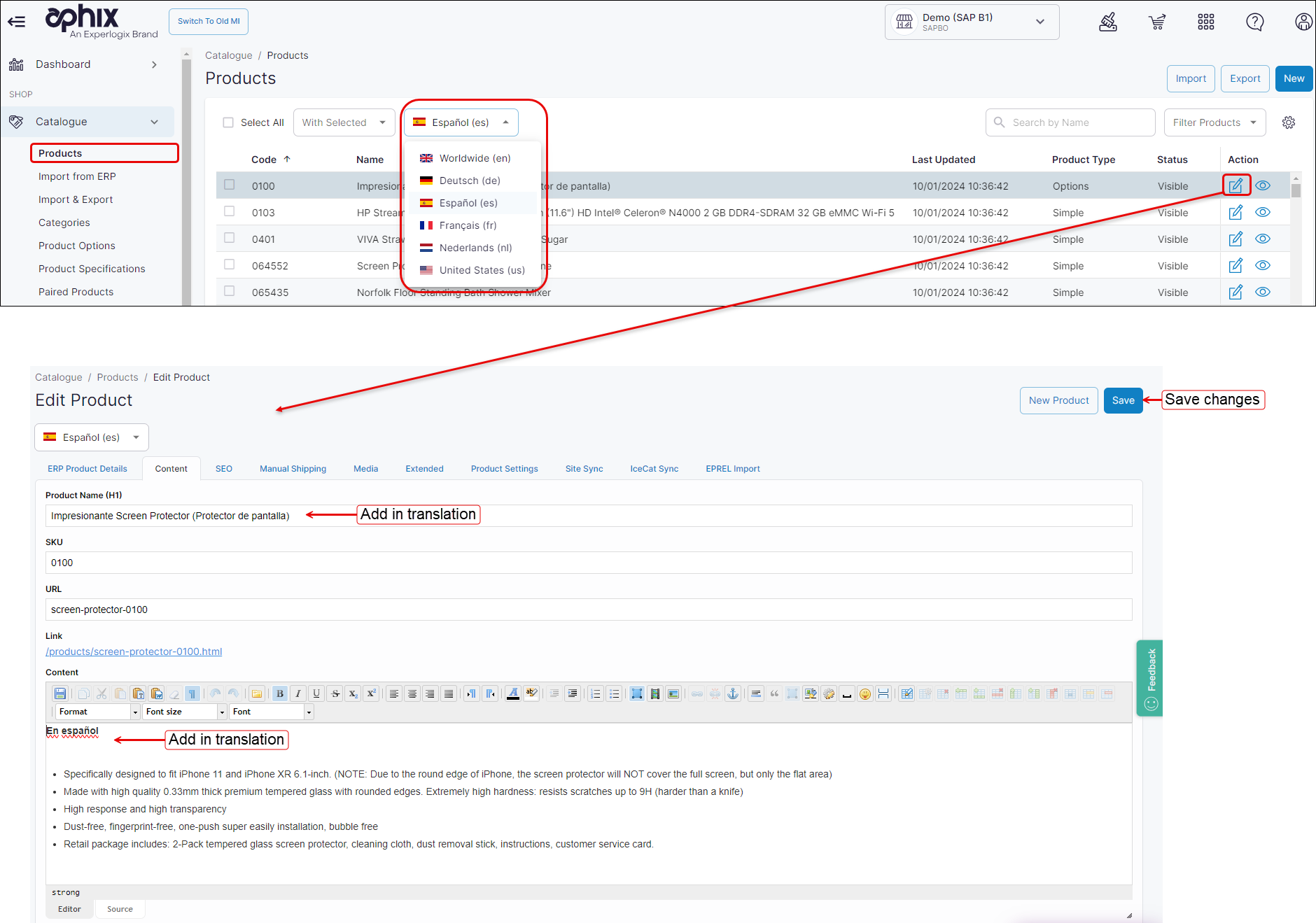The image size is (1316, 923).
Task: Click the text color icon in editor
Action: [513, 693]
